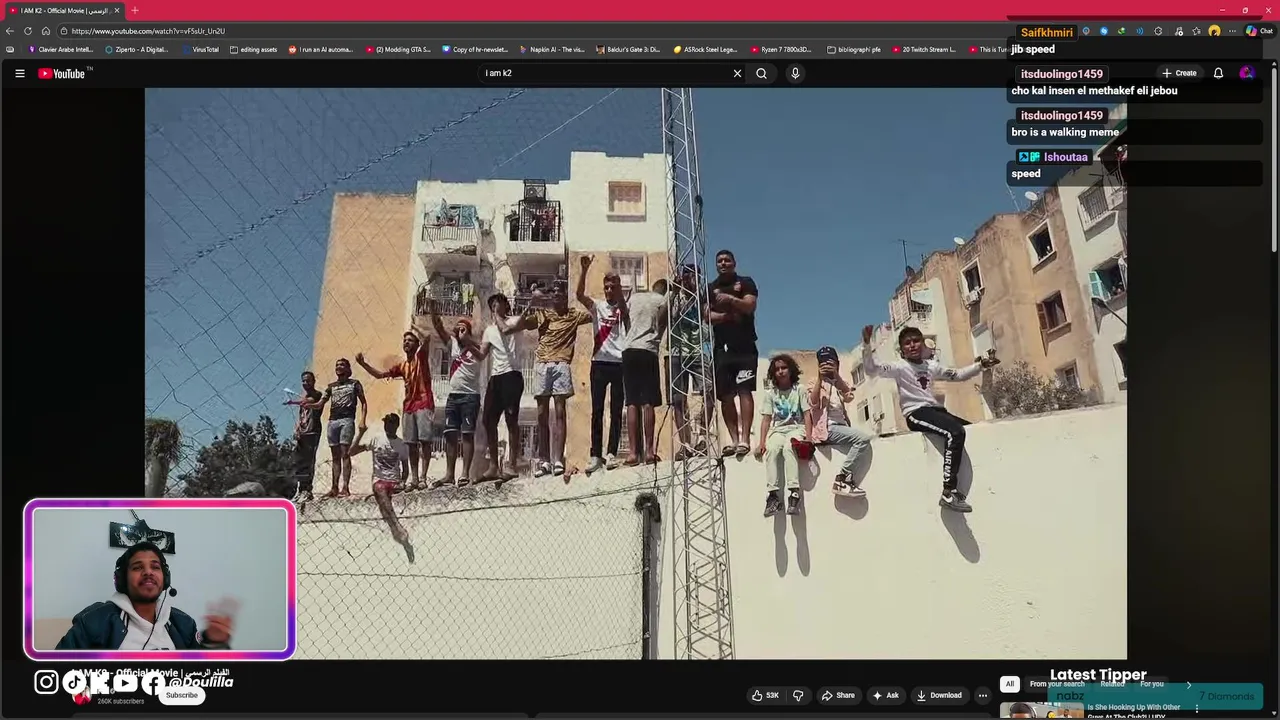Click the read aloud sound-wave icon
1280x720 pixels.
[x=1139, y=31]
